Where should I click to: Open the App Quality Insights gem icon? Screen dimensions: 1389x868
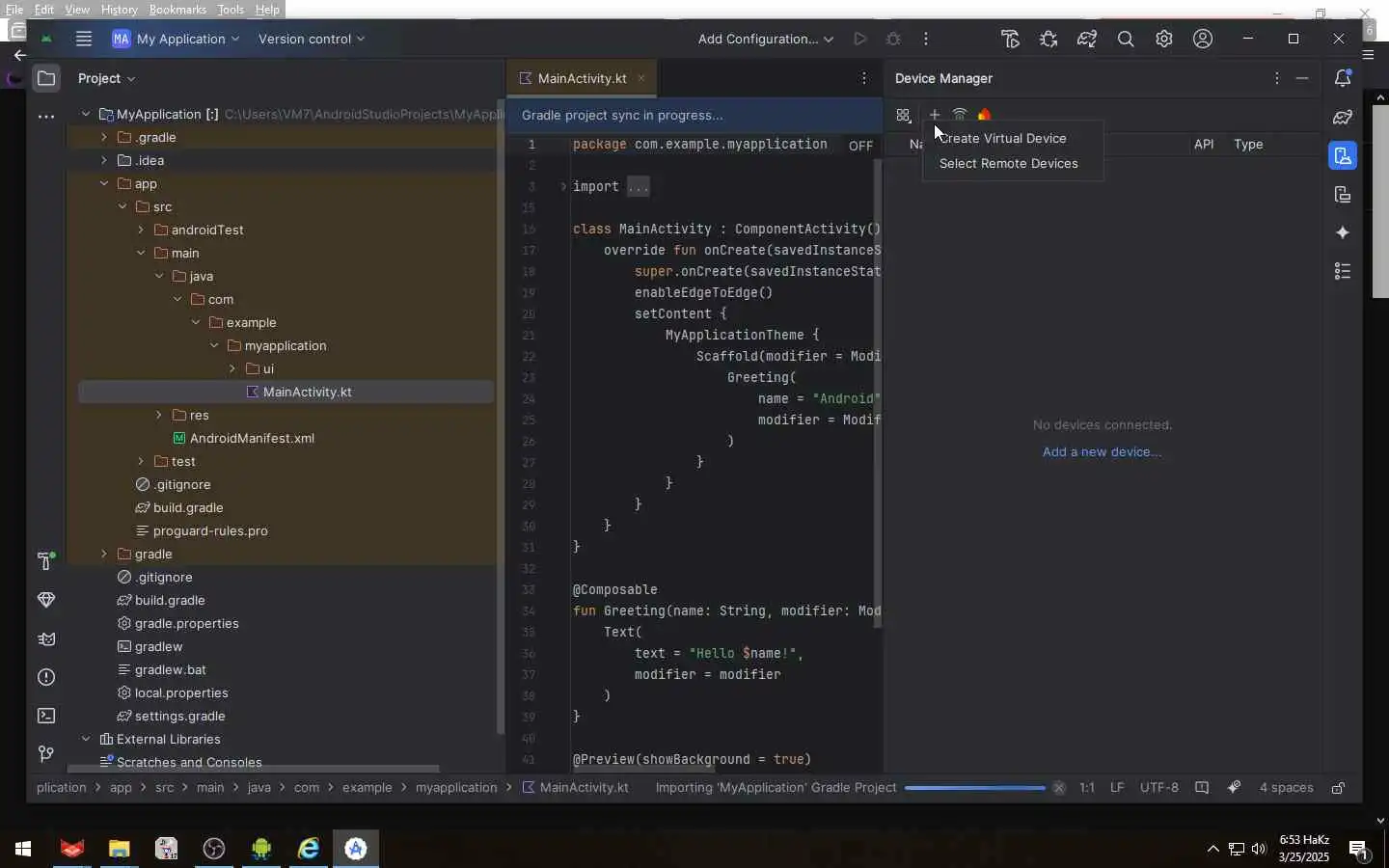pyautogui.click(x=46, y=600)
